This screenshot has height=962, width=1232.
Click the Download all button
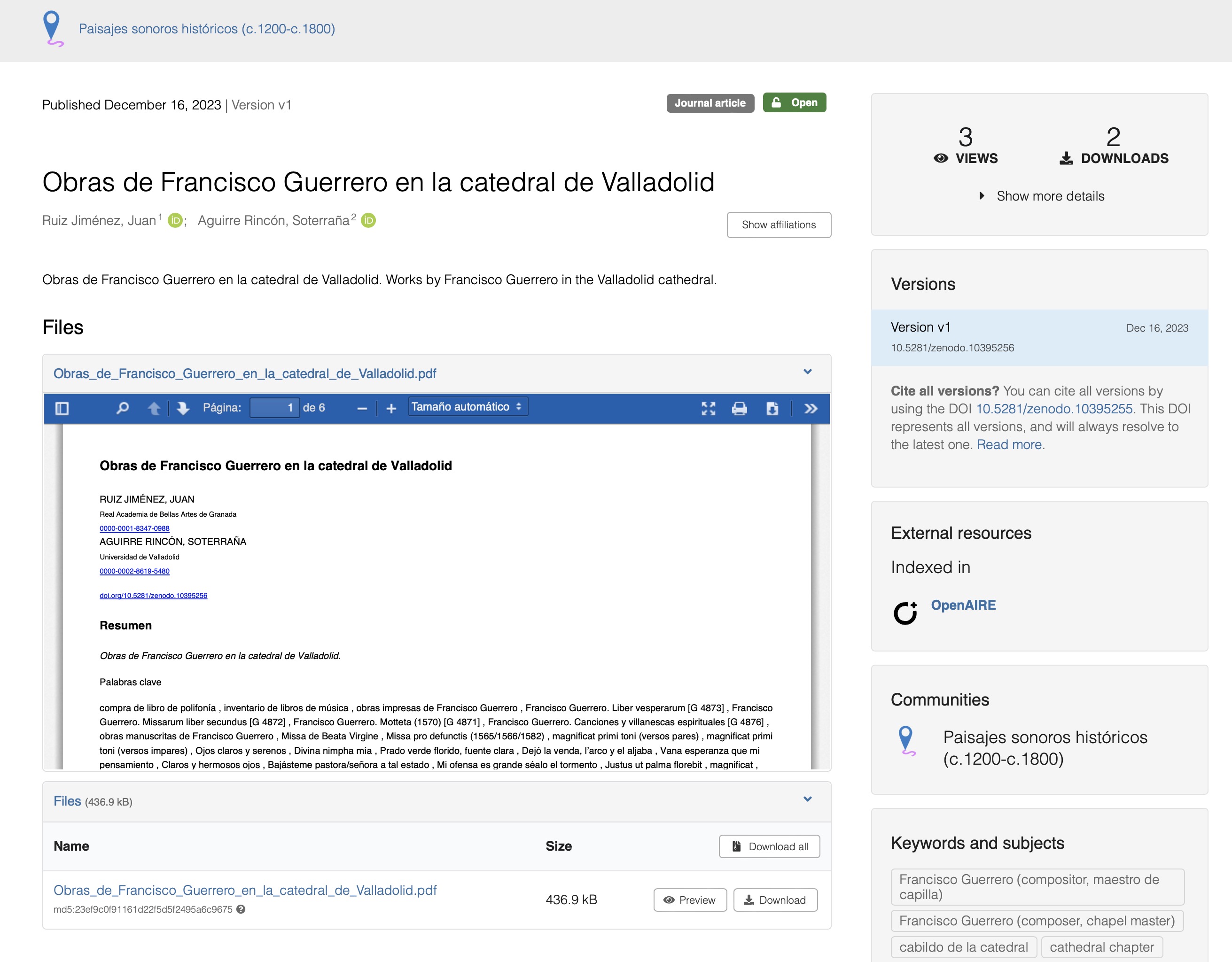[770, 846]
